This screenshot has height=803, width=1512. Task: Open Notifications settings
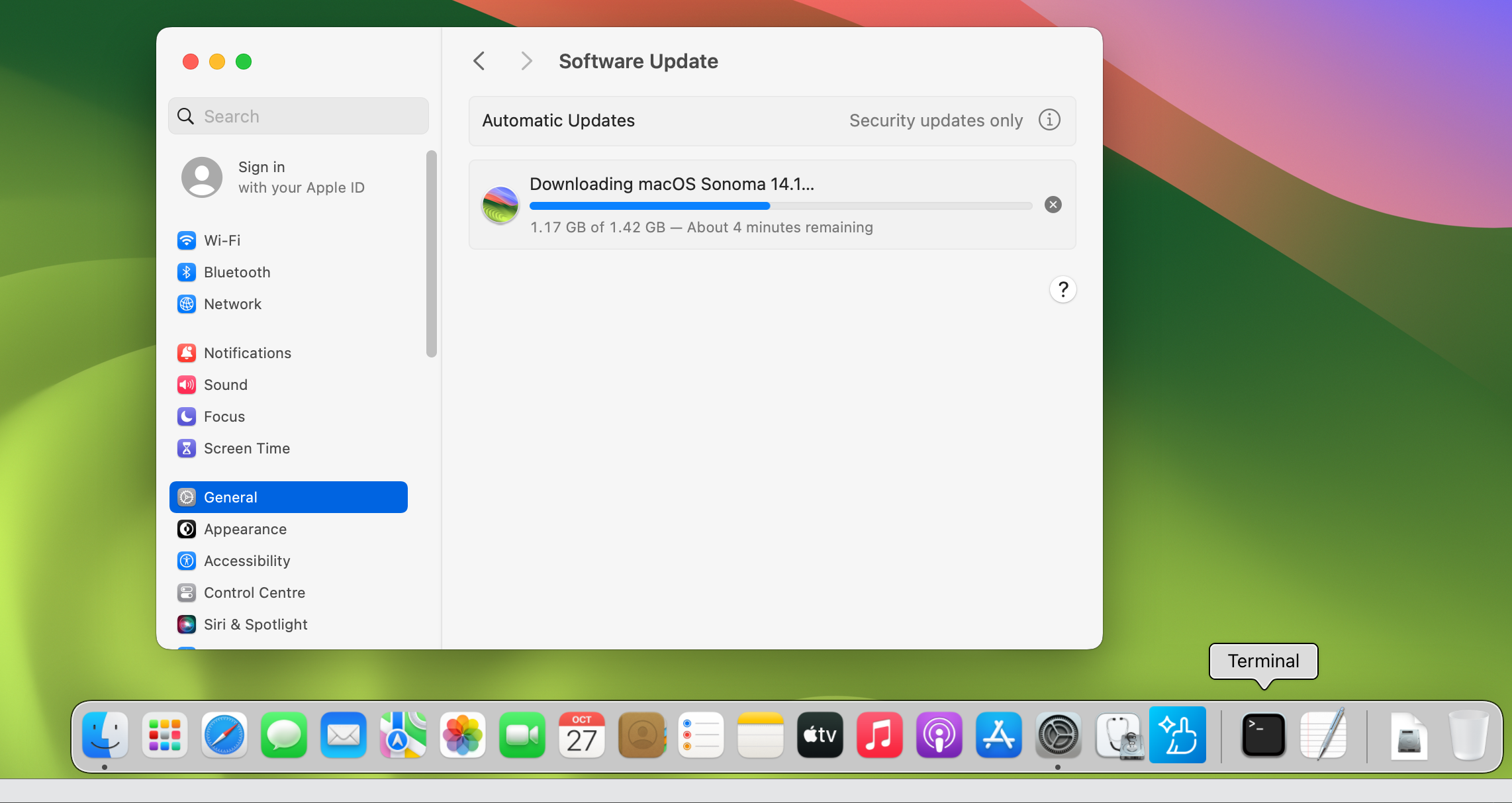(288, 353)
